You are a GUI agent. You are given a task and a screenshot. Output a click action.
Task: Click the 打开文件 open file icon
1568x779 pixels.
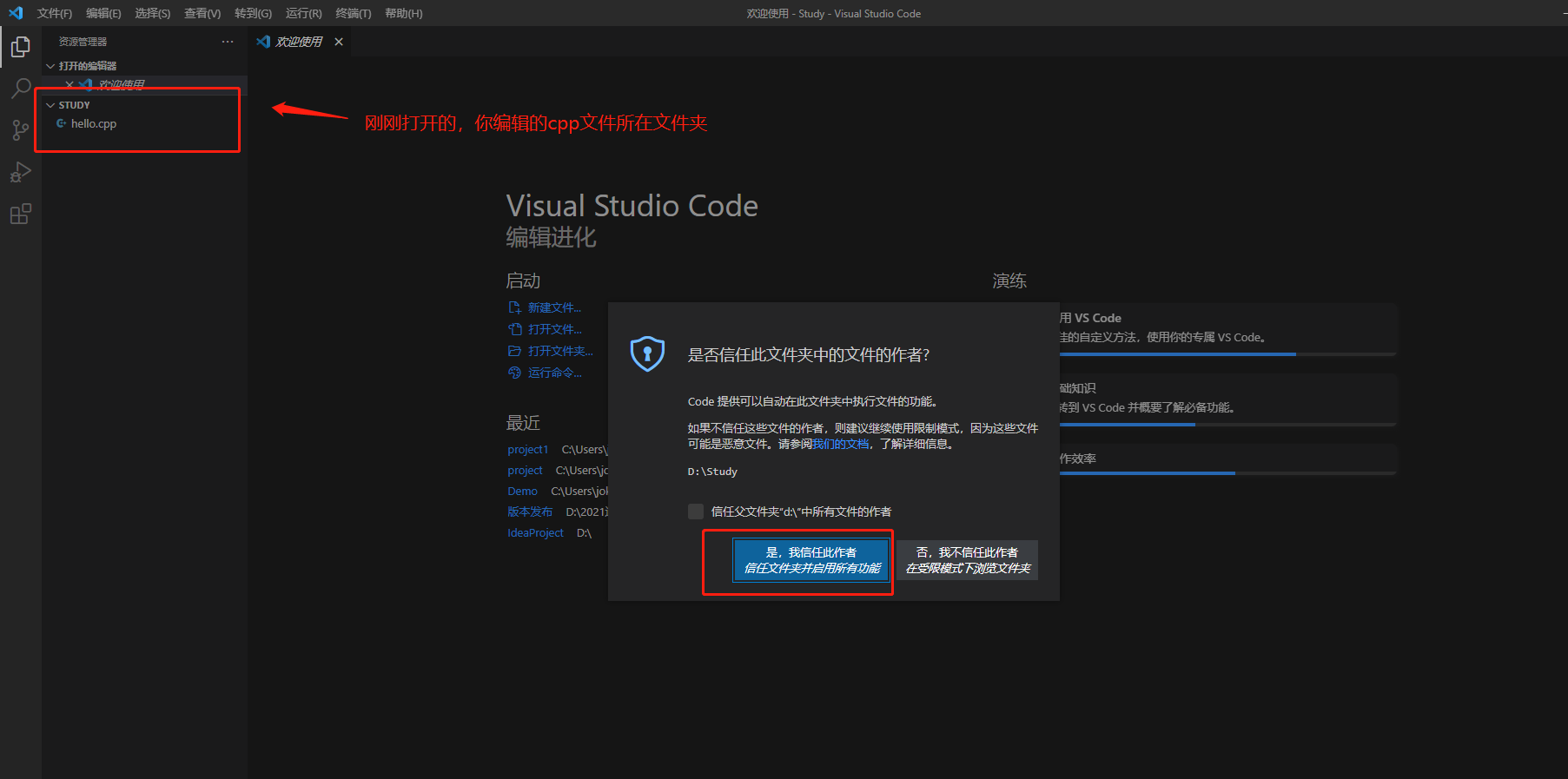click(514, 329)
